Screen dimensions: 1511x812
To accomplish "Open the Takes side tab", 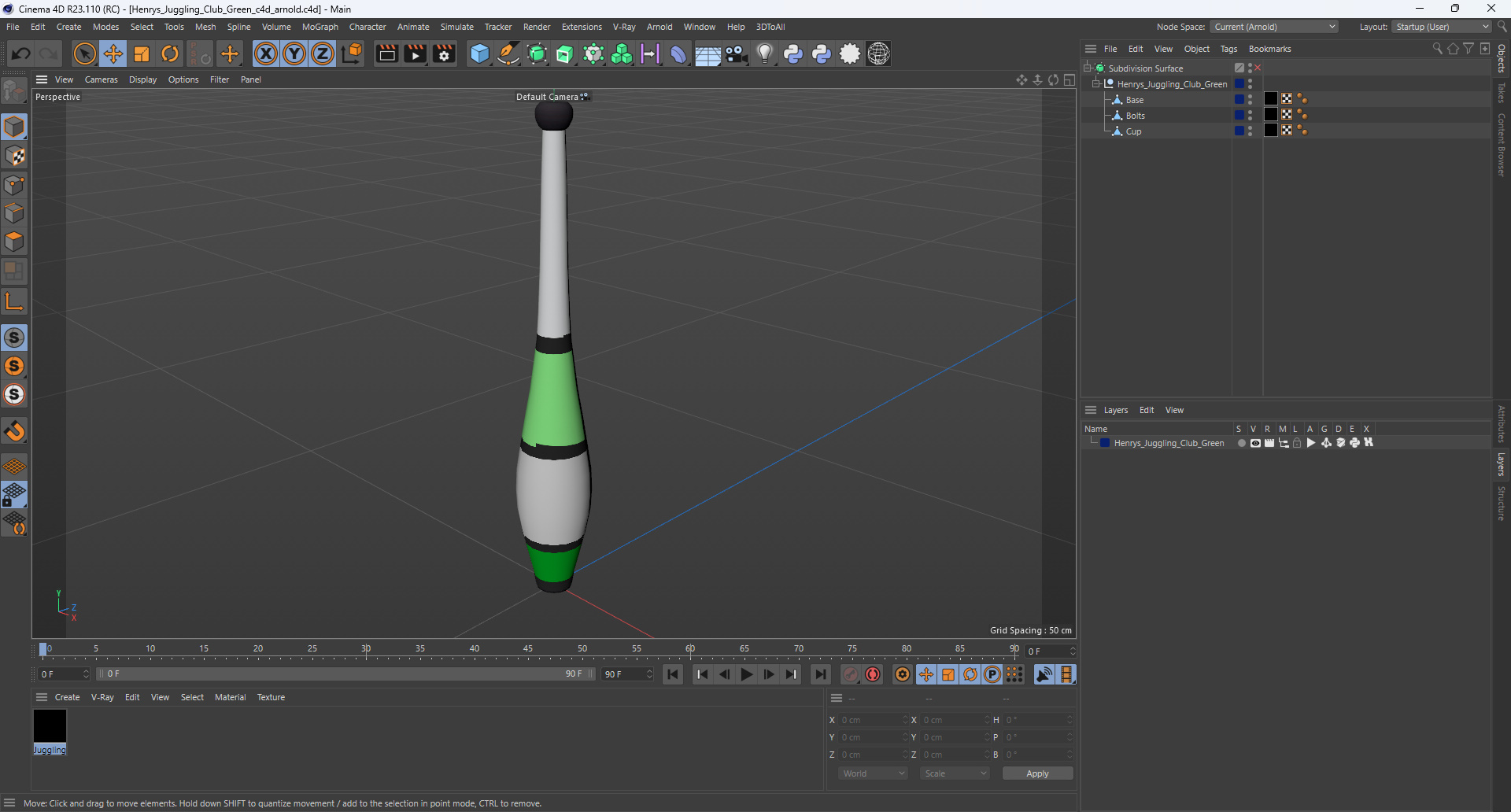I will 1502,93.
